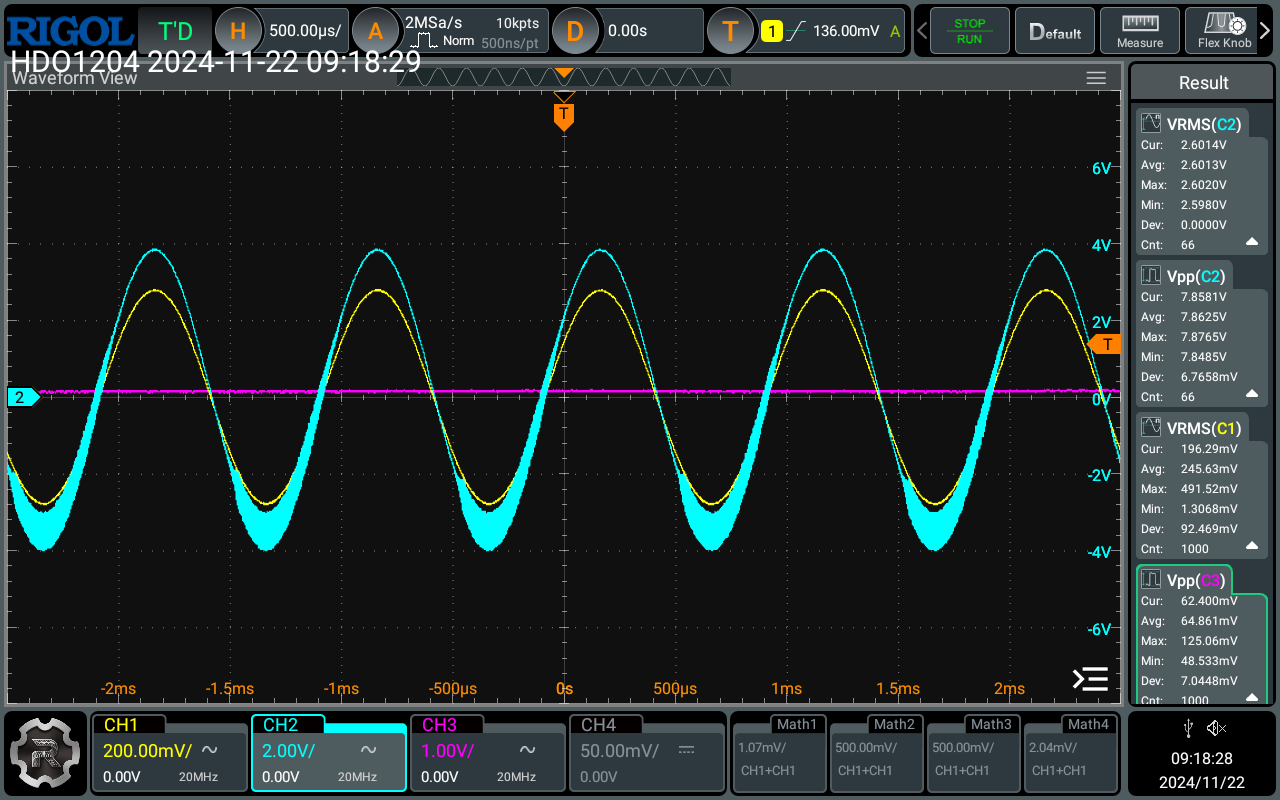Open the Flex Knob settings
Screen dimensions: 1280x800
[x=1224, y=31]
